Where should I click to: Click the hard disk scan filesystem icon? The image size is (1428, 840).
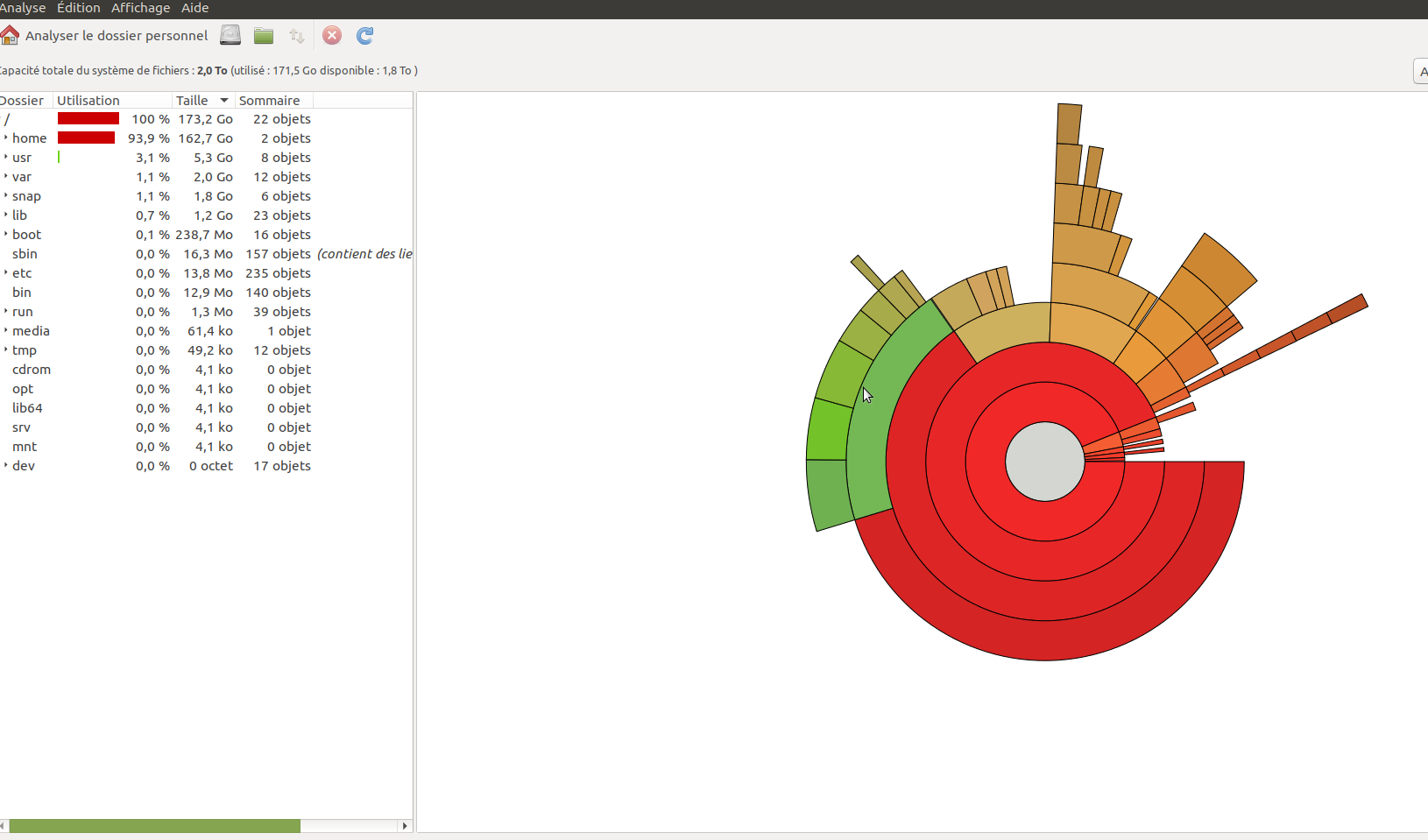coord(230,36)
